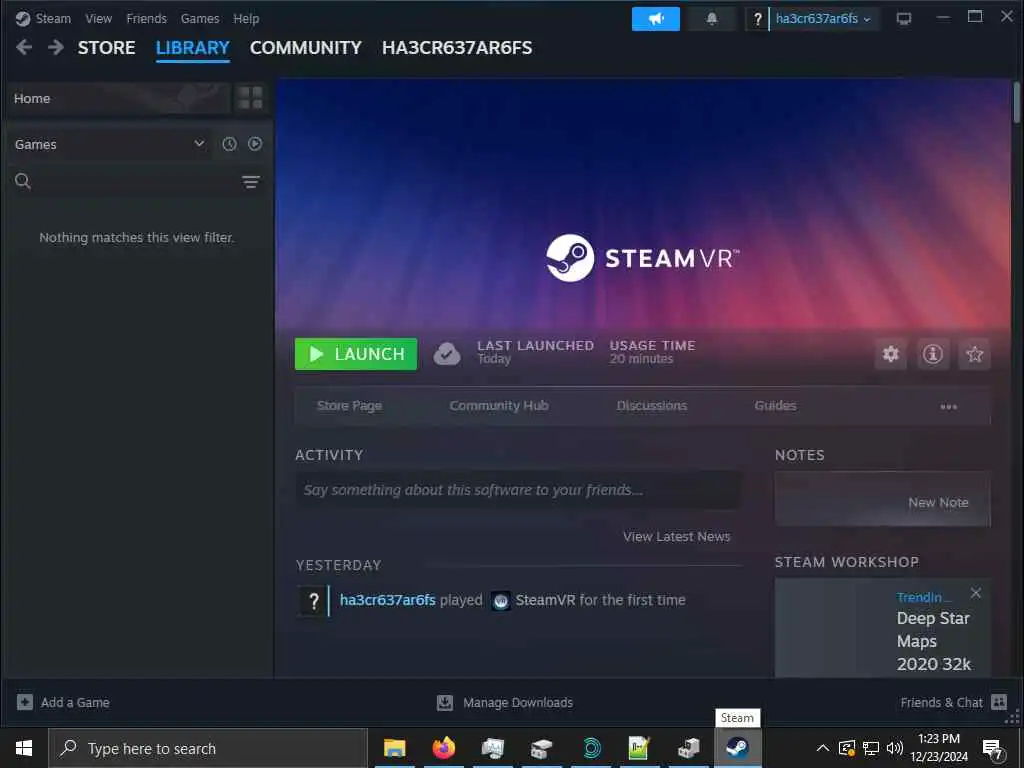Show hidden system tray icons

point(823,748)
